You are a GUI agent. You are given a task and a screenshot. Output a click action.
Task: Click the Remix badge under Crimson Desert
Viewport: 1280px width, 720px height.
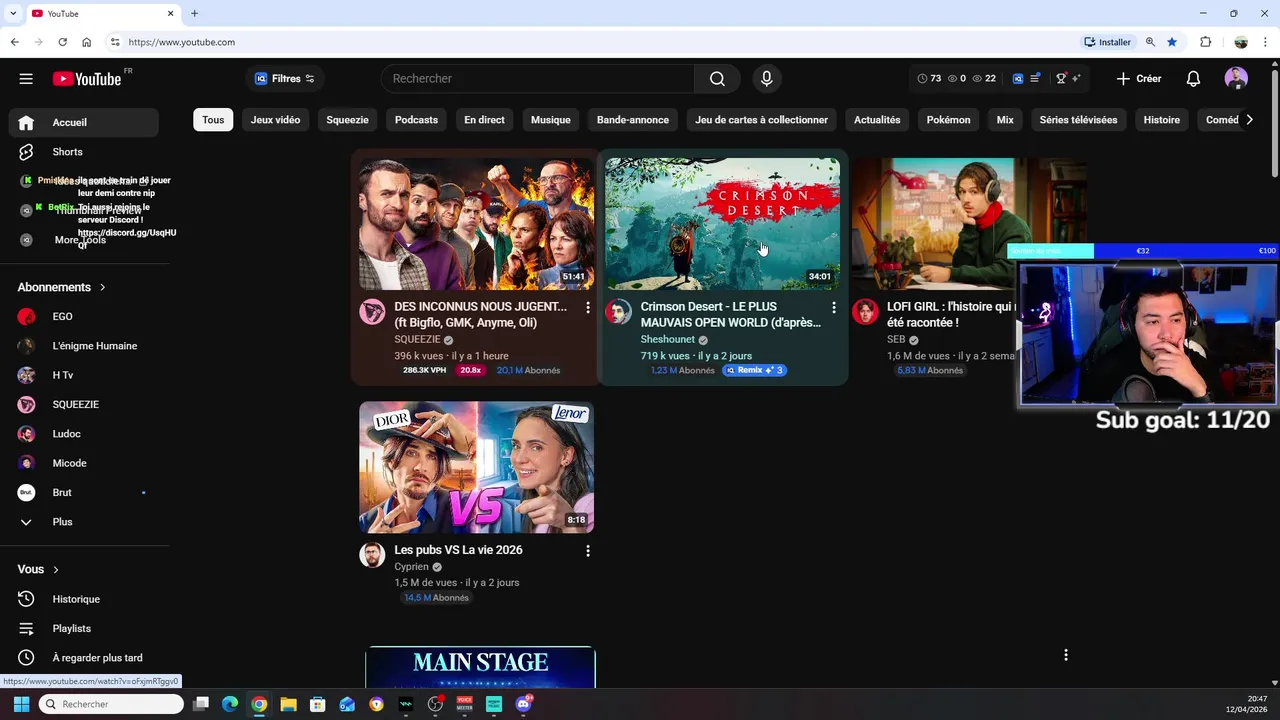tap(754, 370)
